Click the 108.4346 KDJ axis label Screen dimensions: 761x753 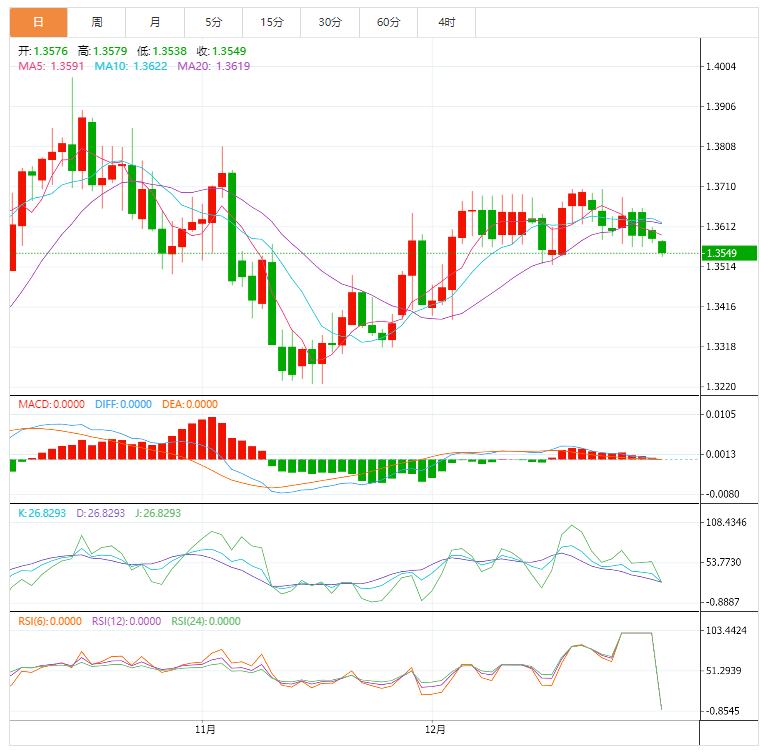[x=726, y=523]
